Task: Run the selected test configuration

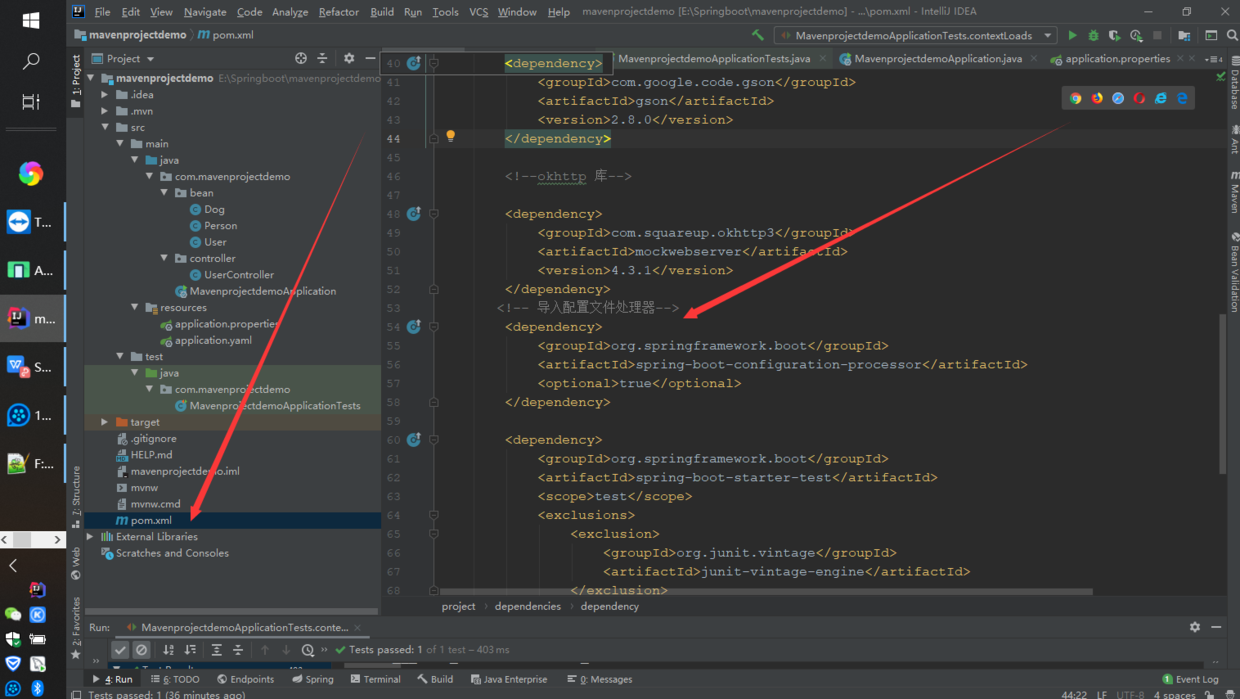Action: (1072, 36)
